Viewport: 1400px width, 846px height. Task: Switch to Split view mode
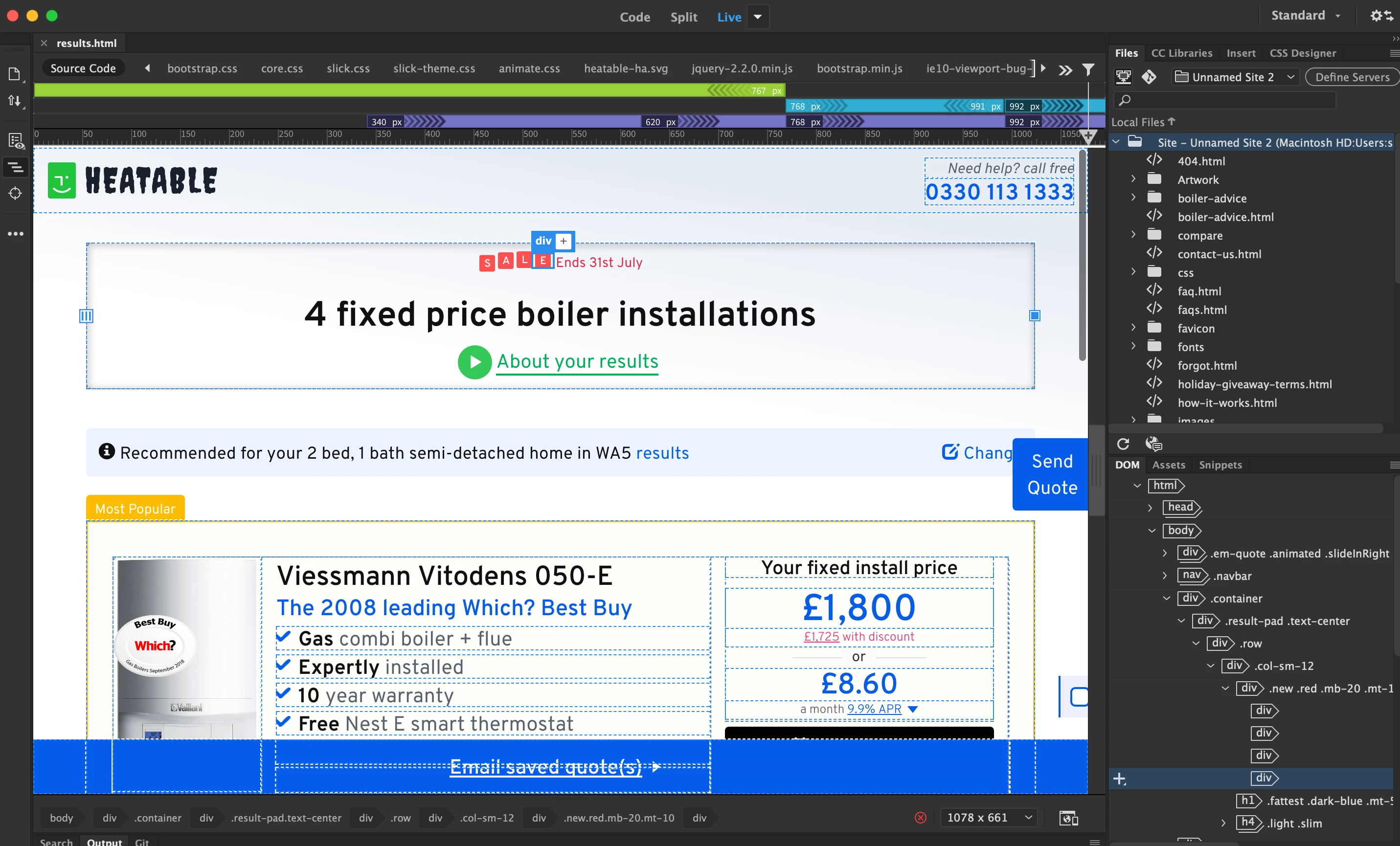tap(683, 17)
